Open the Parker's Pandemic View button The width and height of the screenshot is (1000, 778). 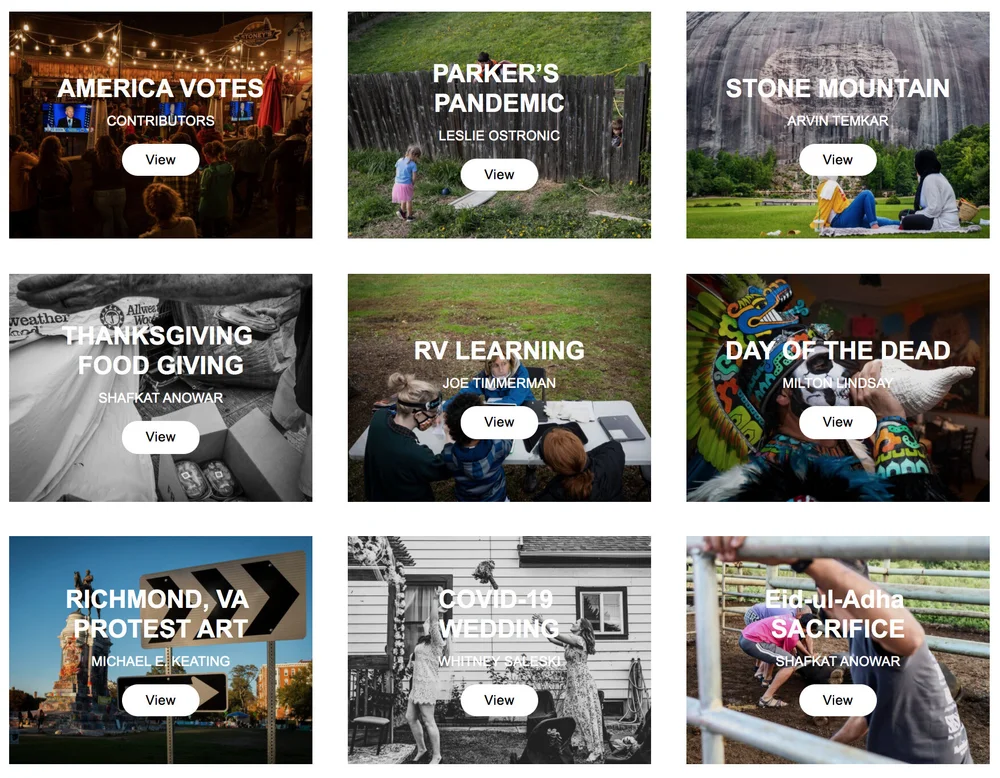pyautogui.click(x=499, y=174)
